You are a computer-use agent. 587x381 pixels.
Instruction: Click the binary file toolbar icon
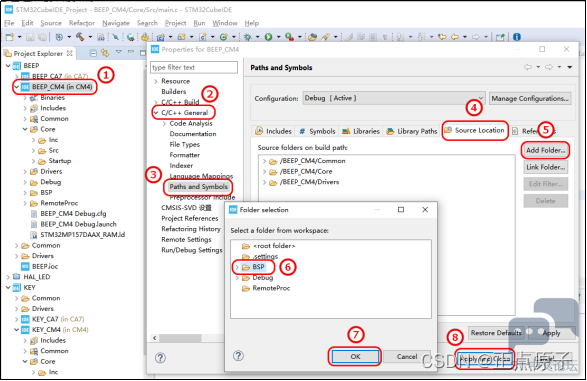click(101, 37)
